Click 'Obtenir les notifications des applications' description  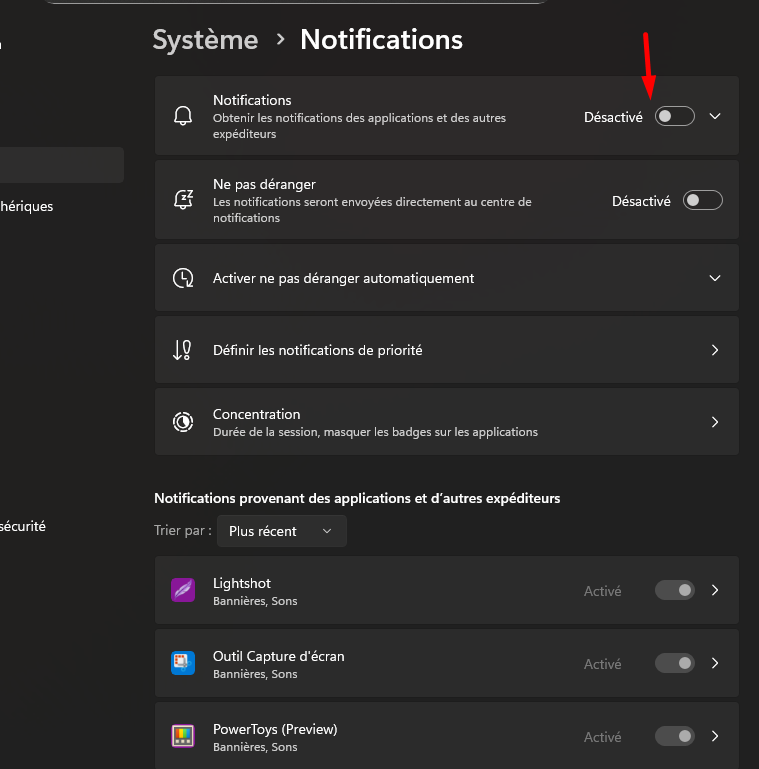point(359,126)
